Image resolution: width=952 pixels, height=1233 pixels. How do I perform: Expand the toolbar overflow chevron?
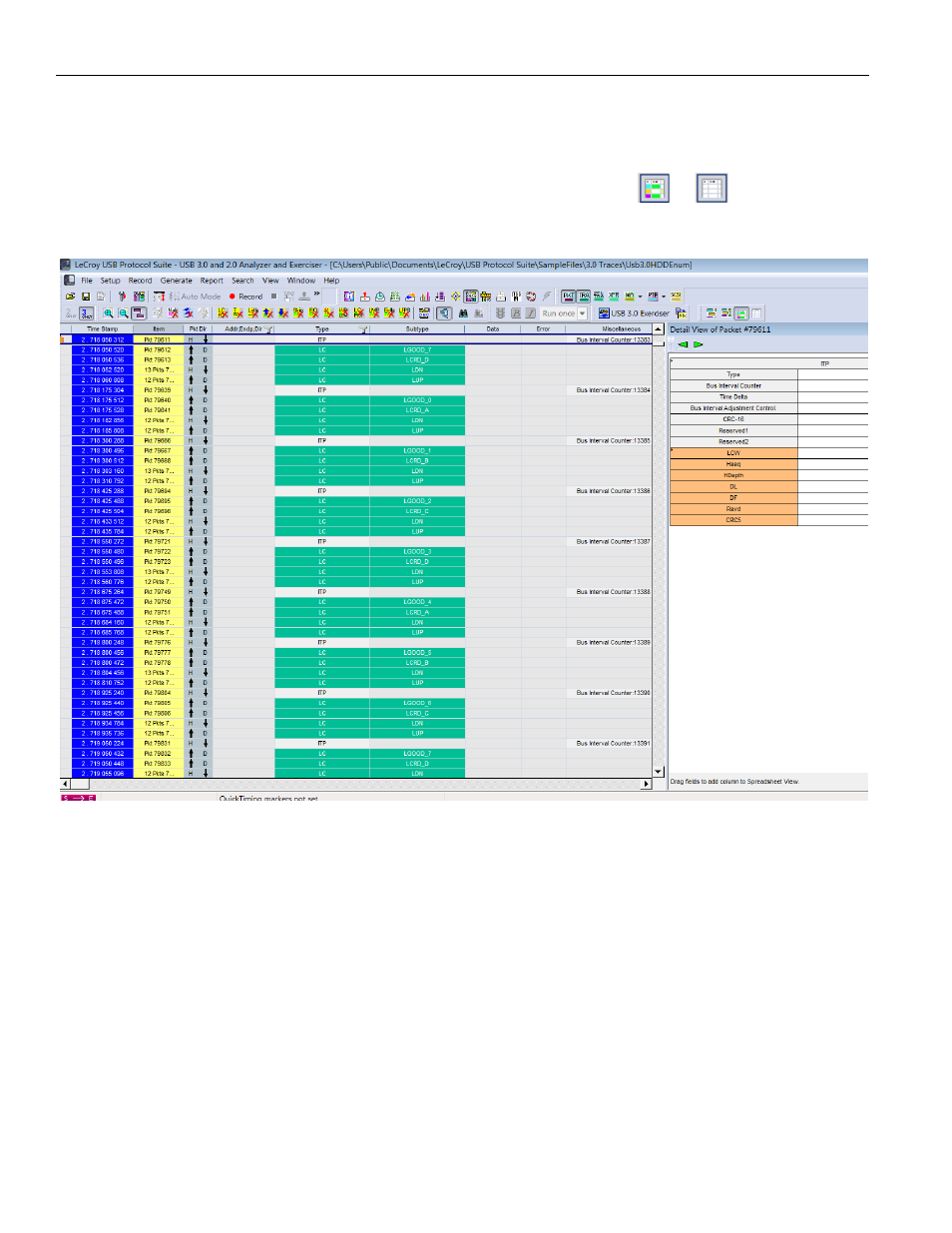[x=317, y=295]
